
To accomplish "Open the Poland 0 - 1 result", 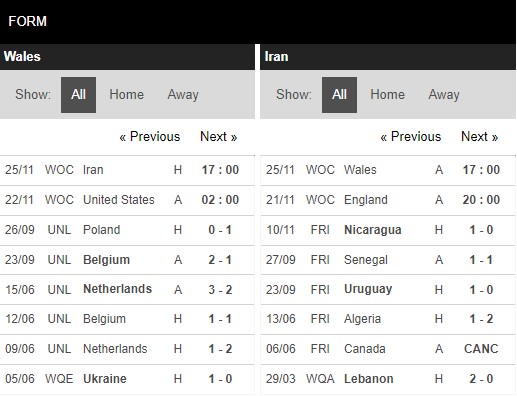I will [127, 230].
